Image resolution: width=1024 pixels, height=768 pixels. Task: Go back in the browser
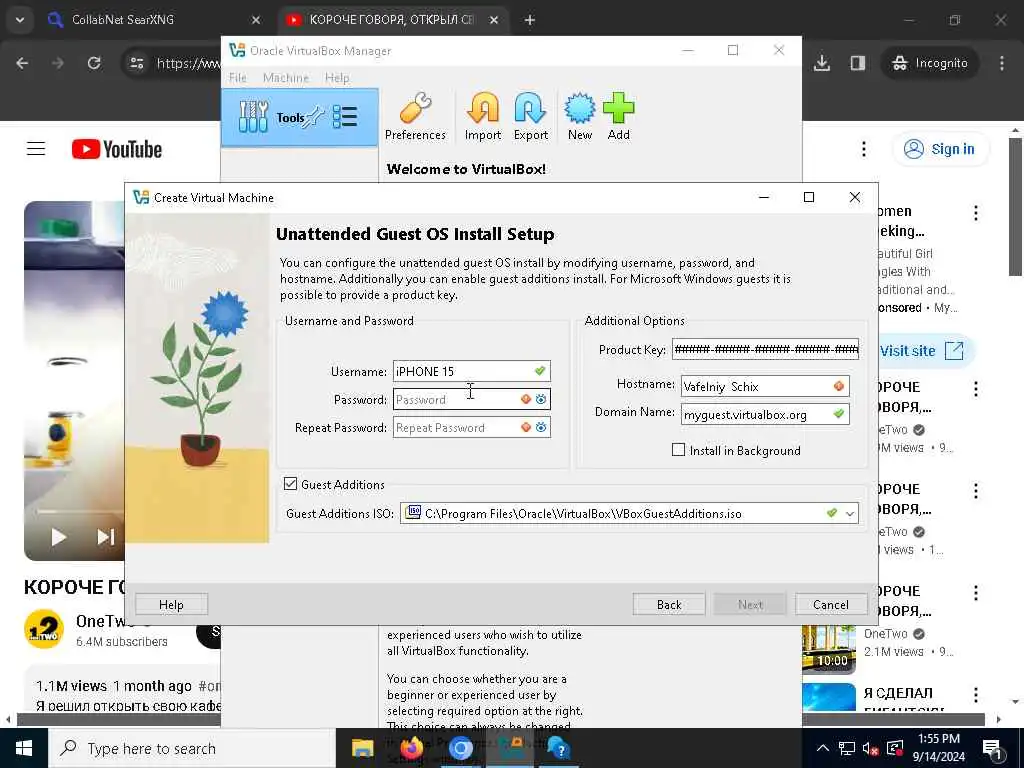(x=22, y=63)
